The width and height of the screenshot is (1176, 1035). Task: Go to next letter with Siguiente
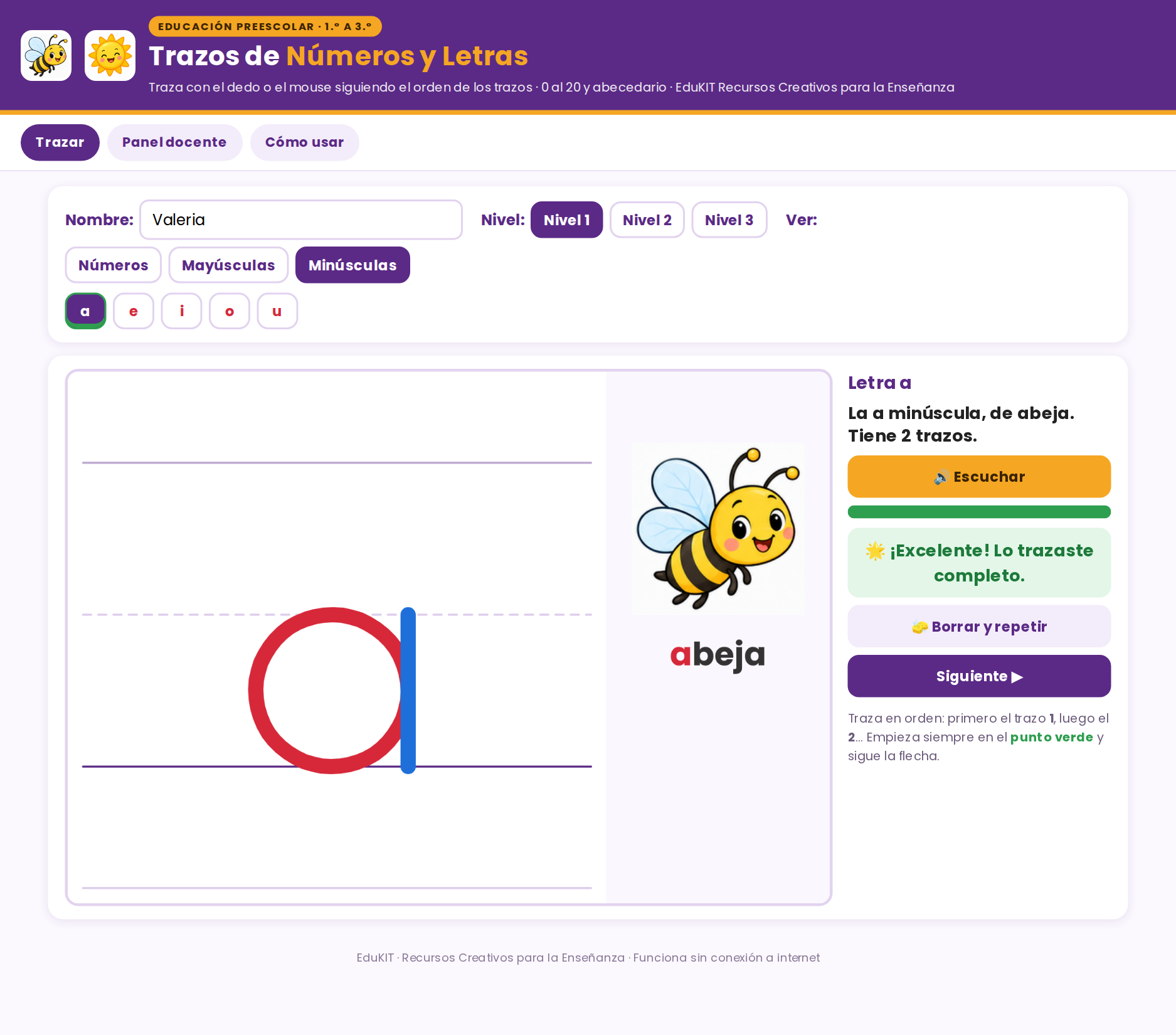[x=979, y=676]
